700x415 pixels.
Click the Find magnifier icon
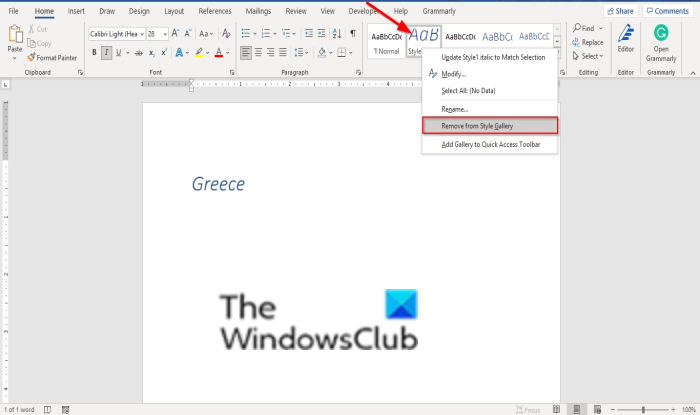click(x=577, y=28)
